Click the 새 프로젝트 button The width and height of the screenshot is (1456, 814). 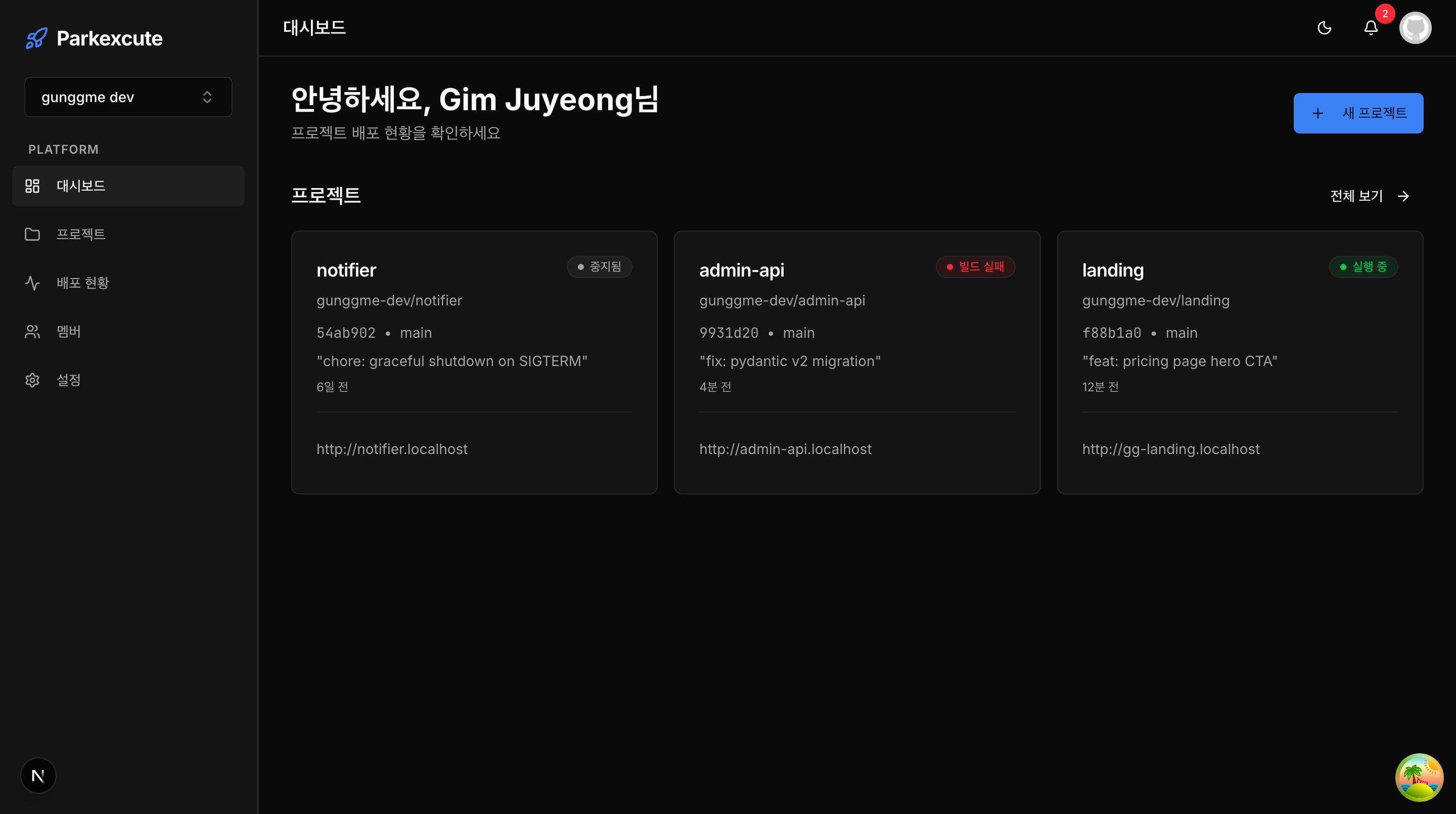(x=1357, y=113)
